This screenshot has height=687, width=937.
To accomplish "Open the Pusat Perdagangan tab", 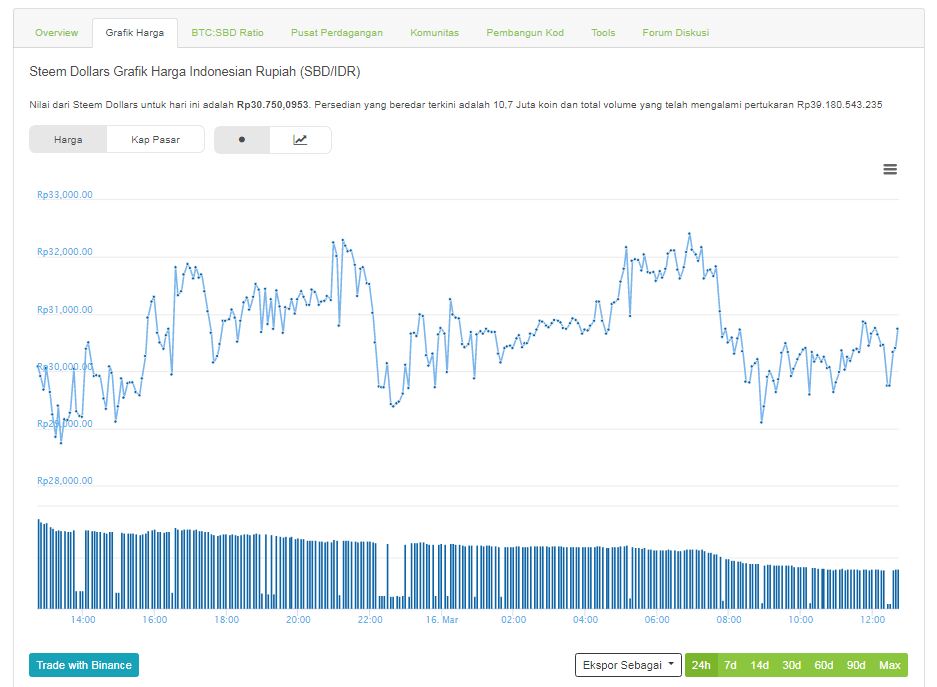I will click(337, 33).
